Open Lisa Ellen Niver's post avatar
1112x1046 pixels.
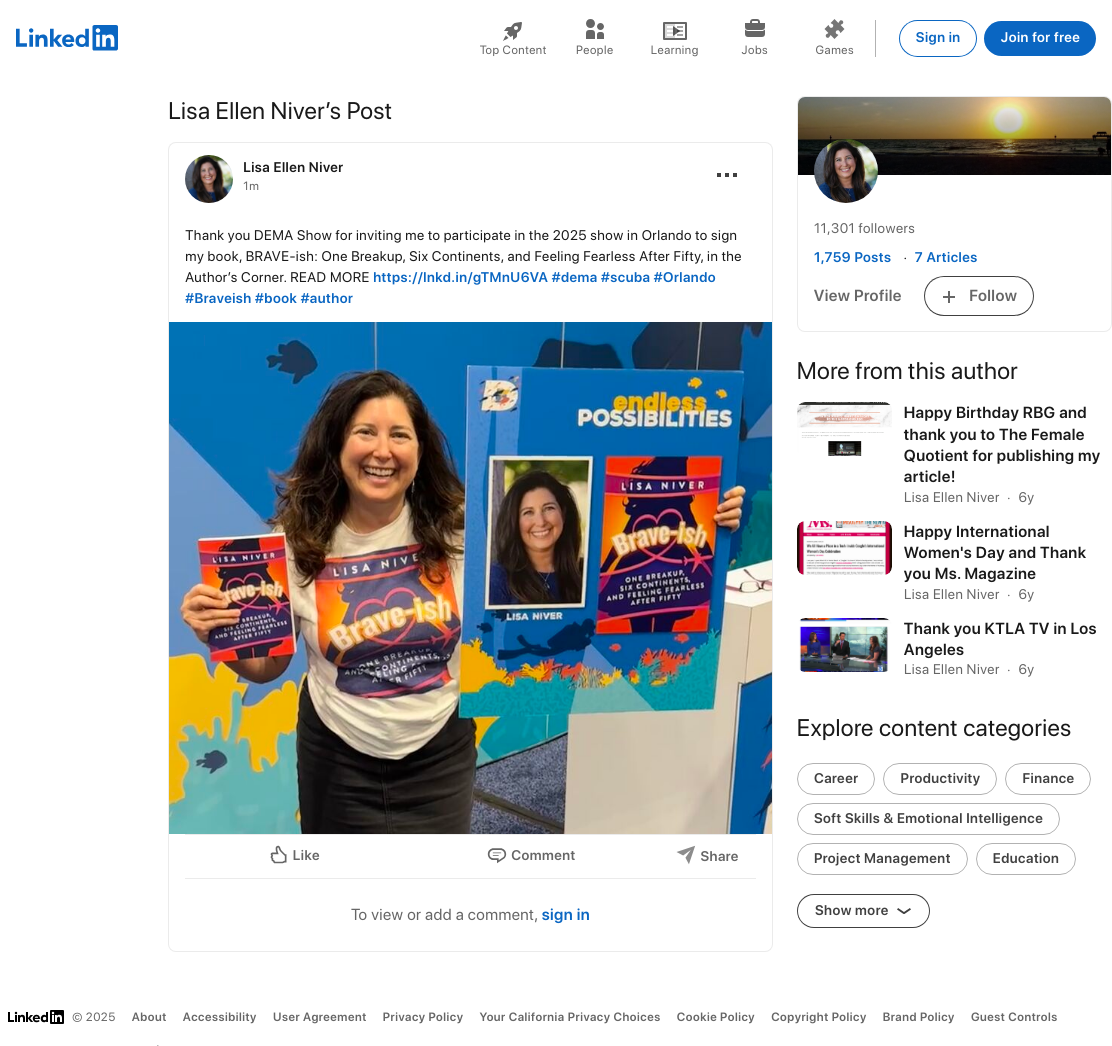point(209,179)
